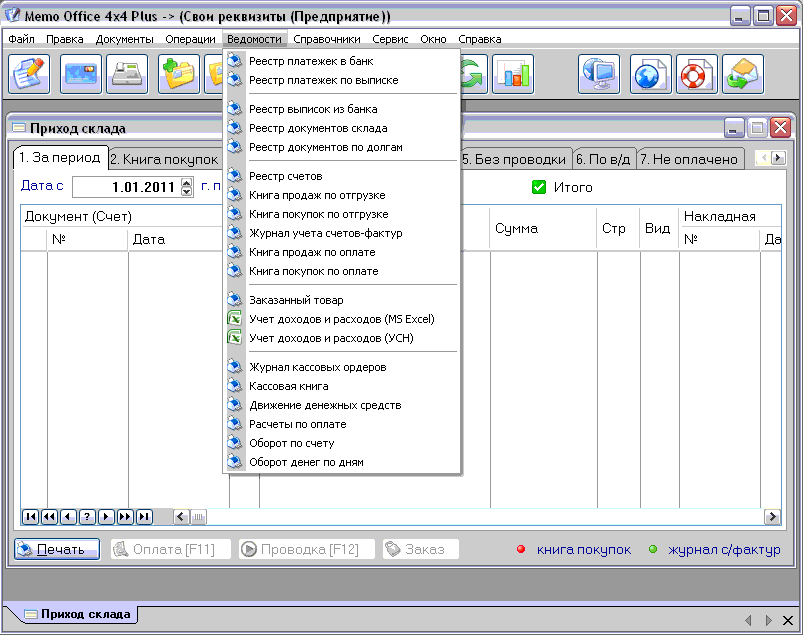Screen dimensions: 803x635
Task: Click the lifebuoy help toolbar icon
Action: tap(697, 74)
